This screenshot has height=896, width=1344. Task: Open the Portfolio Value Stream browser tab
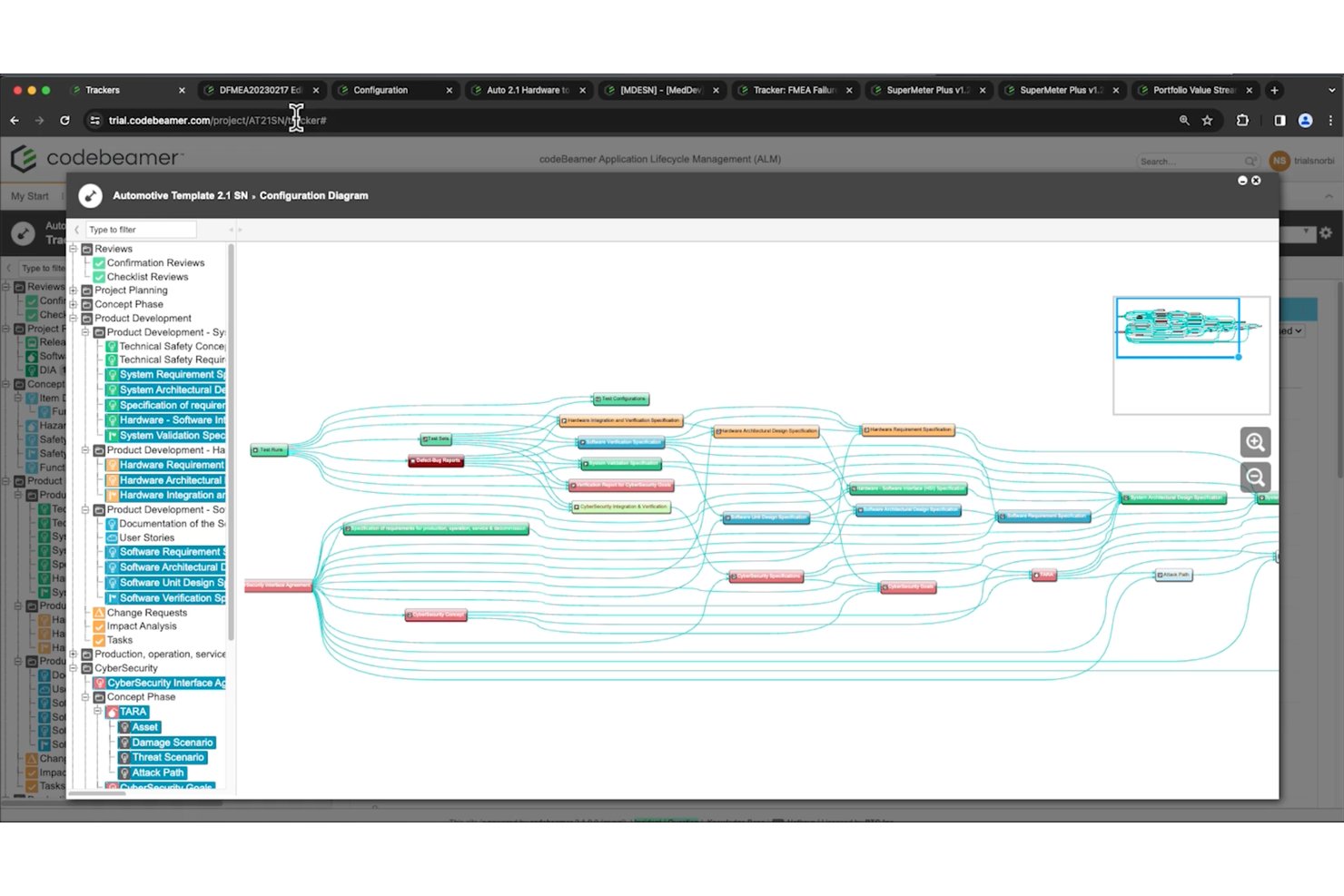tap(1194, 90)
